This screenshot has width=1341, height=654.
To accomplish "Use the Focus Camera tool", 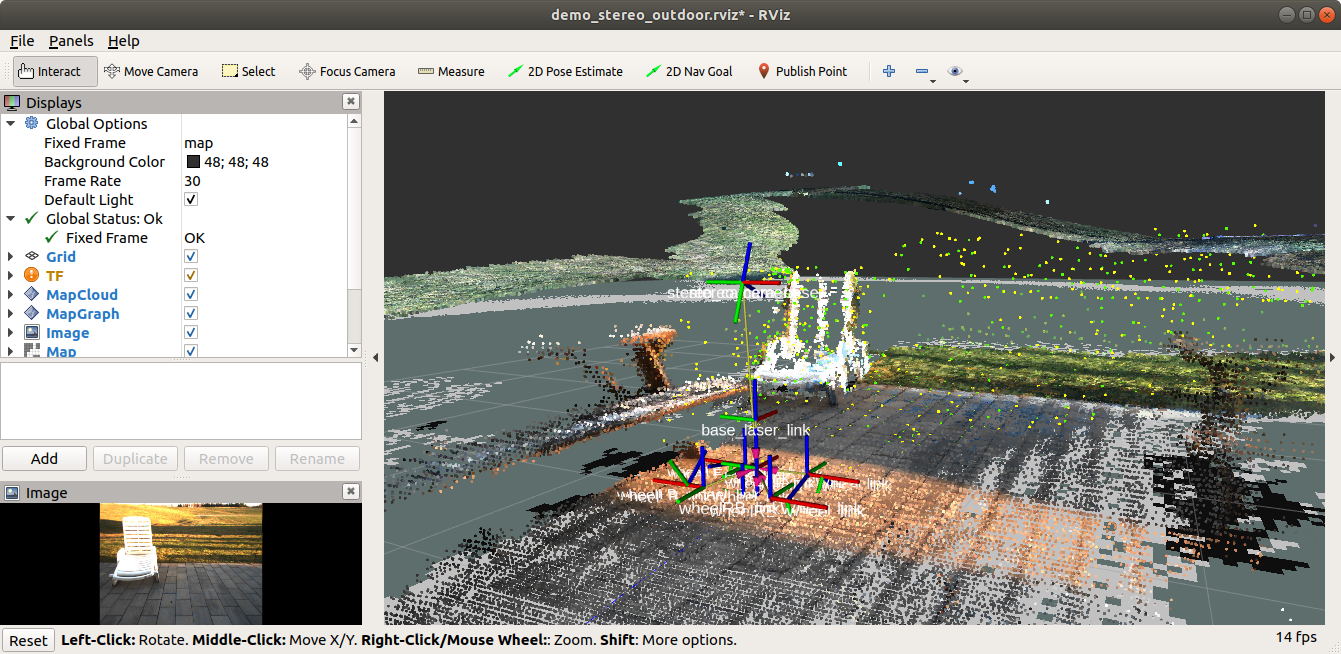I will (x=347, y=71).
